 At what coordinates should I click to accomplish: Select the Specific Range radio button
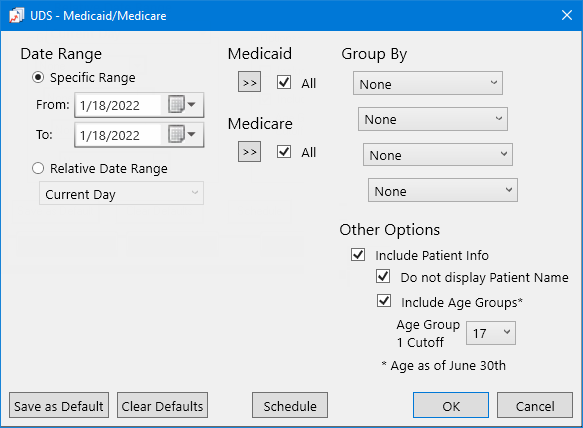[x=38, y=77]
